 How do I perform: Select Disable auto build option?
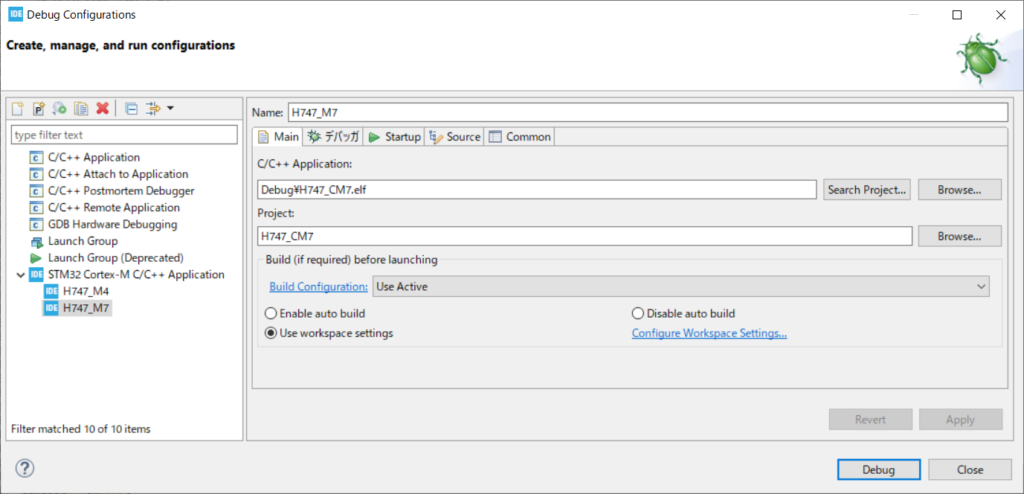coord(638,313)
